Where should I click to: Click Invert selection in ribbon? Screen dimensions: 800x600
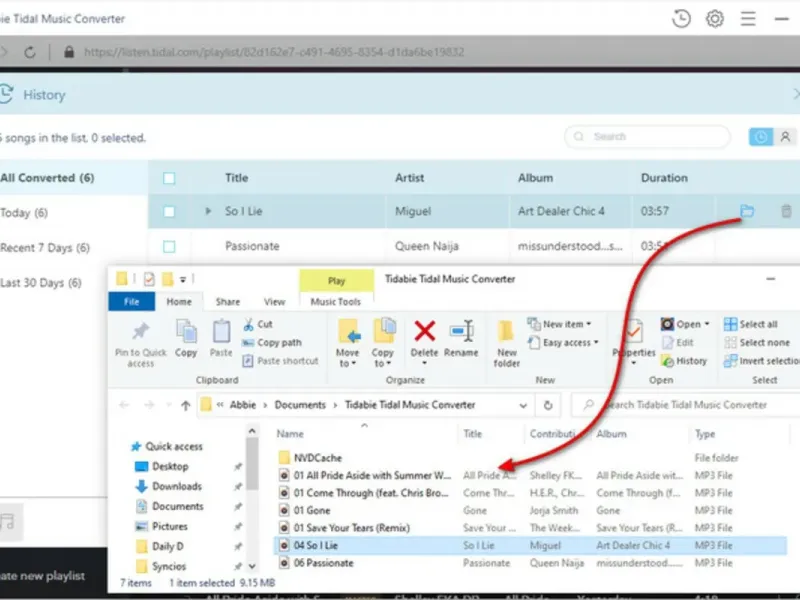coord(761,361)
